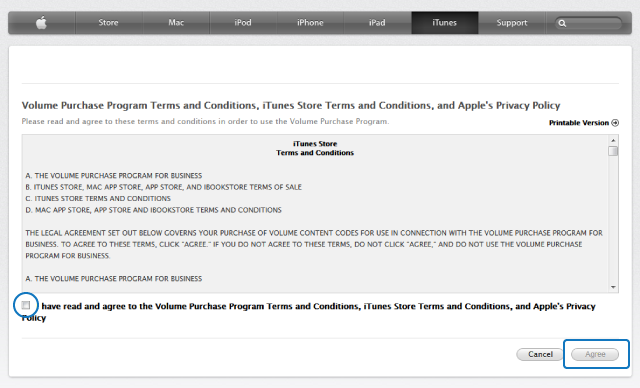Select the iTunes tab
640x388 pixels.
click(x=444, y=23)
